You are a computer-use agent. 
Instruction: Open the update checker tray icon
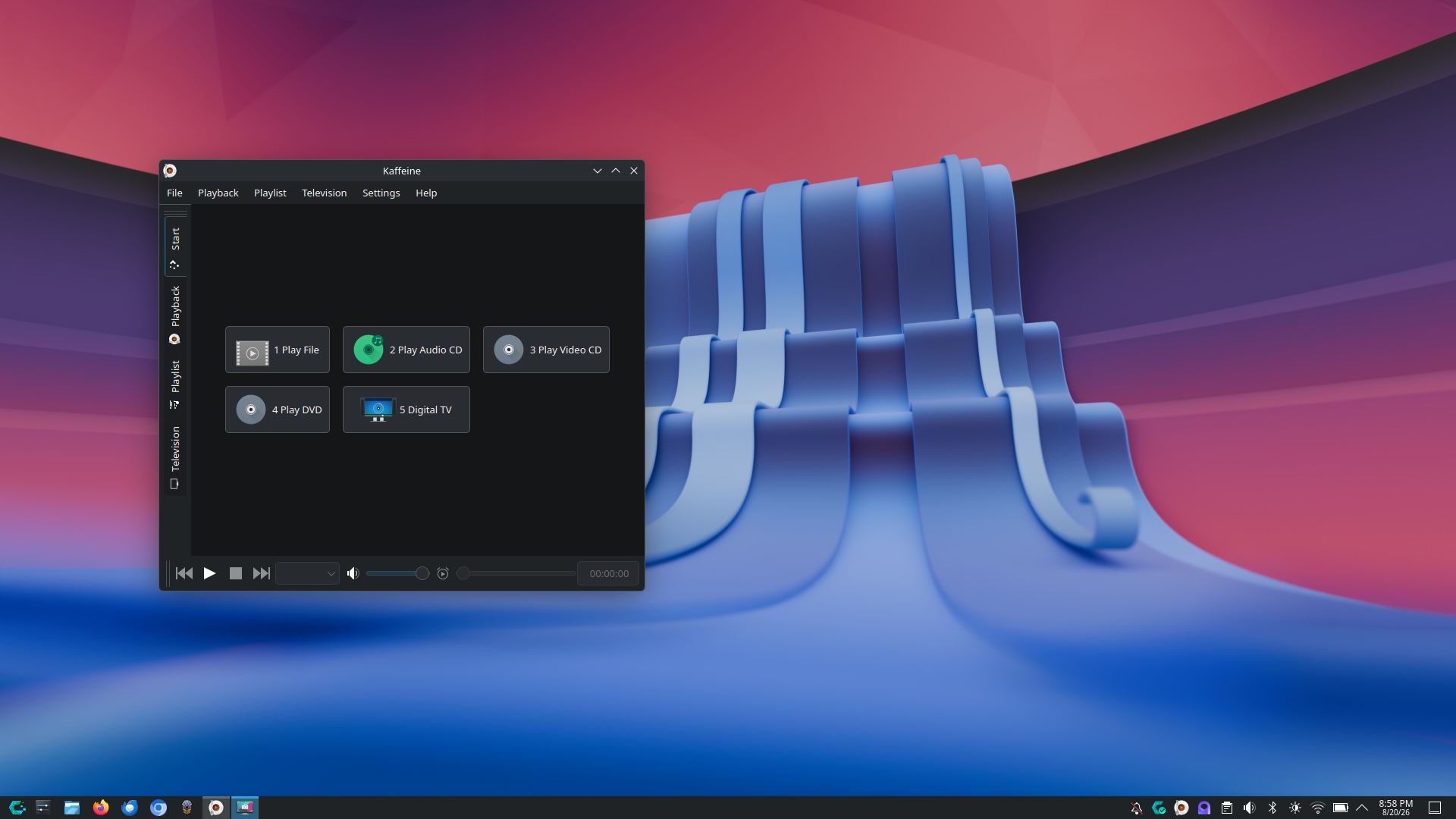pos(1159,808)
